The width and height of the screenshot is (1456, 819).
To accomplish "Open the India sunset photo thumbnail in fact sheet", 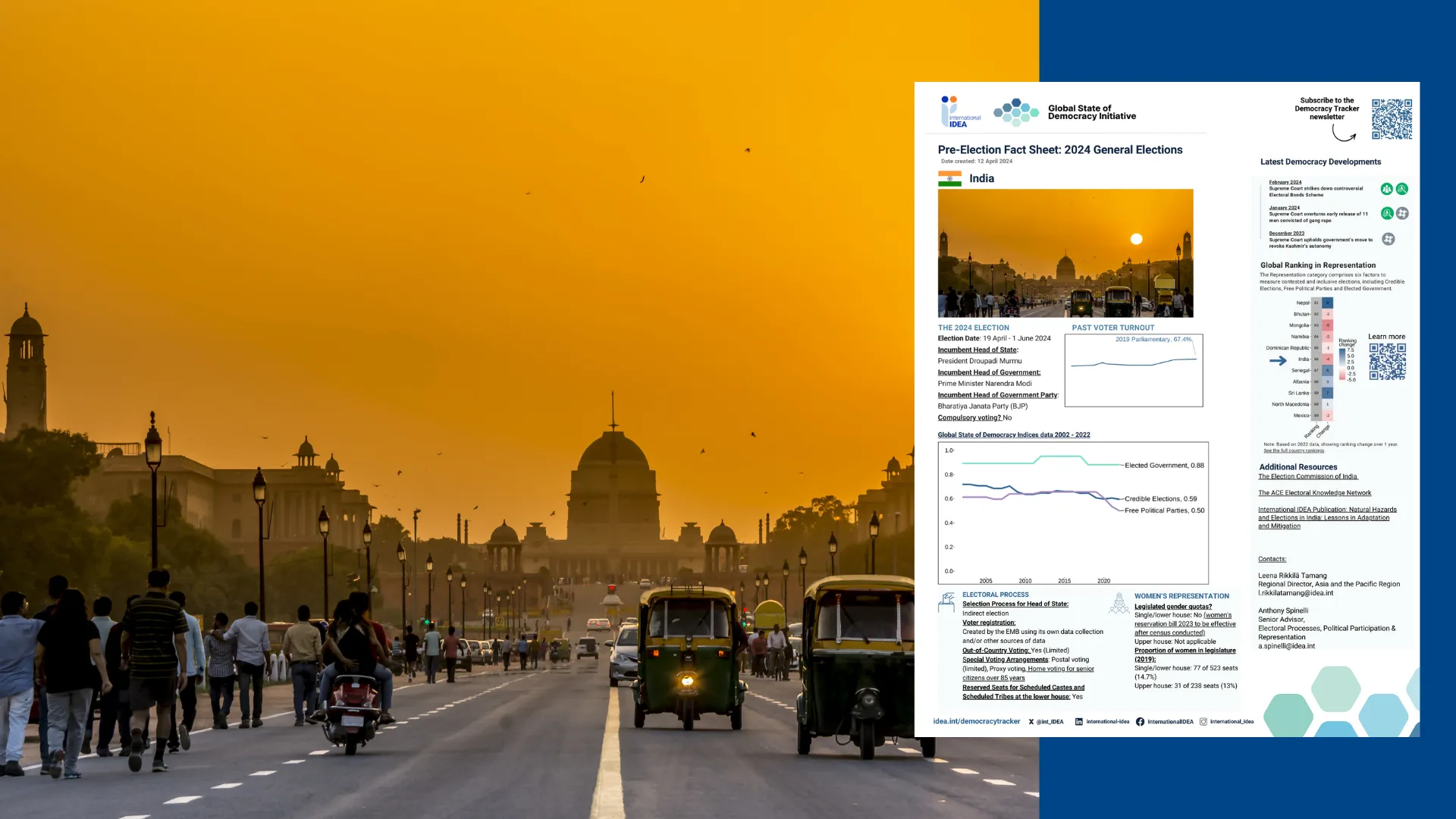I will (x=1065, y=253).
